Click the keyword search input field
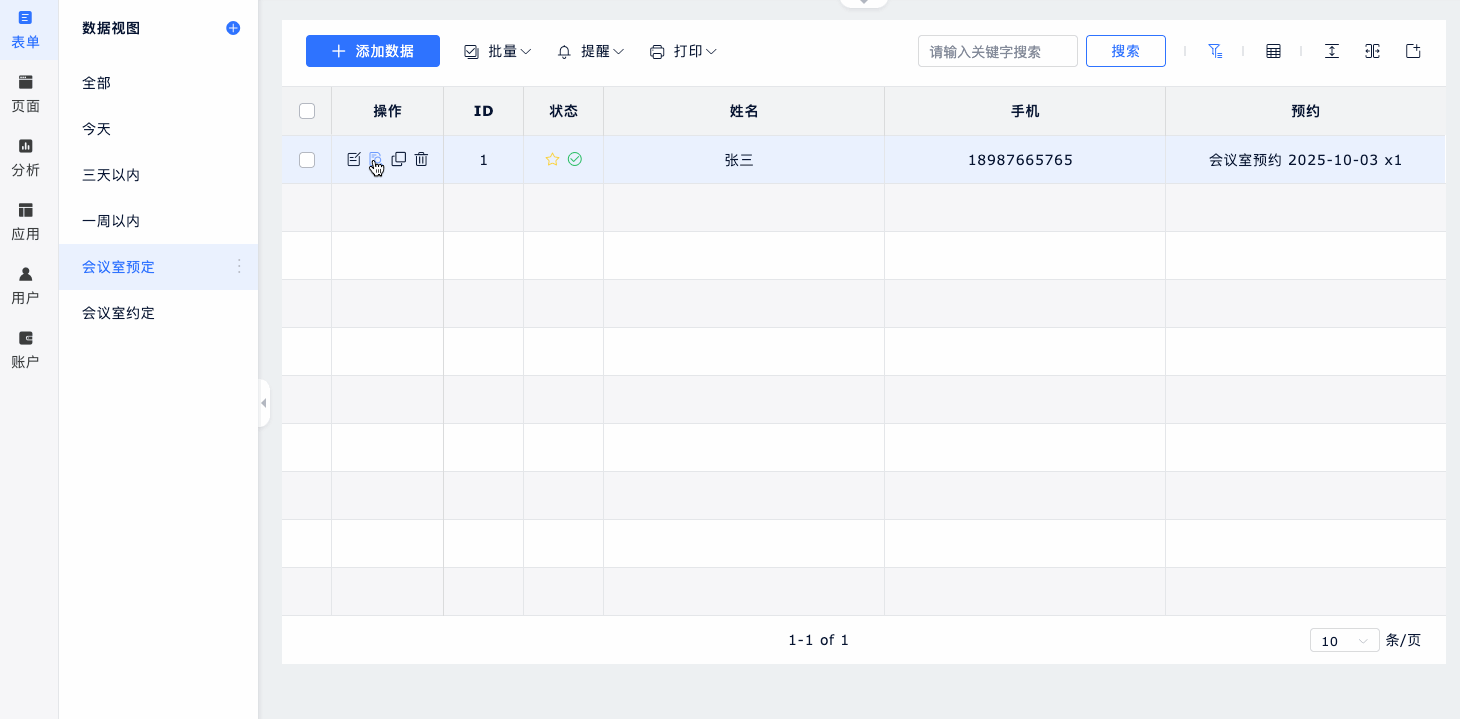1460x719 pixels. point(997,51)
